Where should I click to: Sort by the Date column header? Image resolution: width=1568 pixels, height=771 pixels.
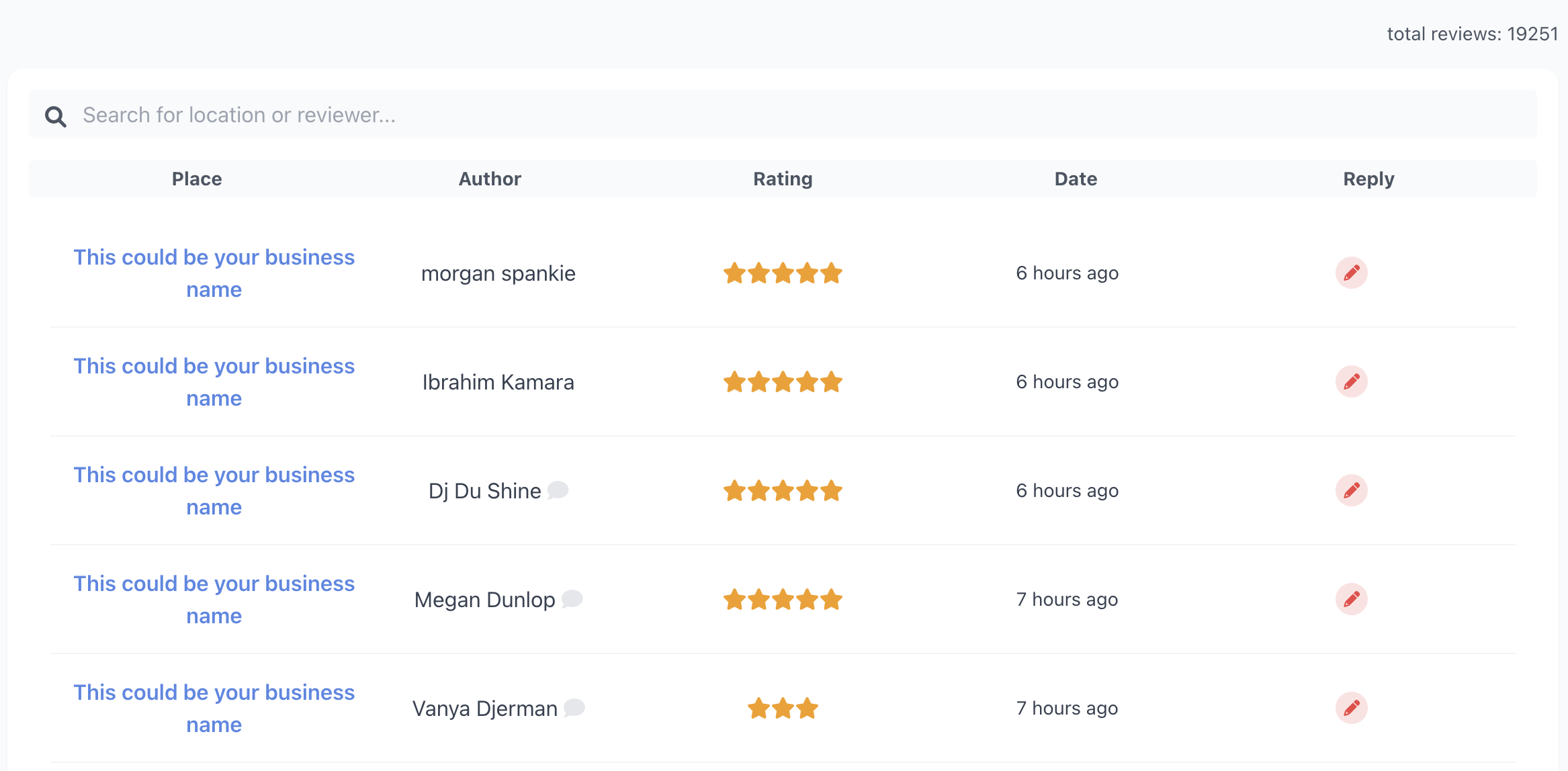point(1075,179)
